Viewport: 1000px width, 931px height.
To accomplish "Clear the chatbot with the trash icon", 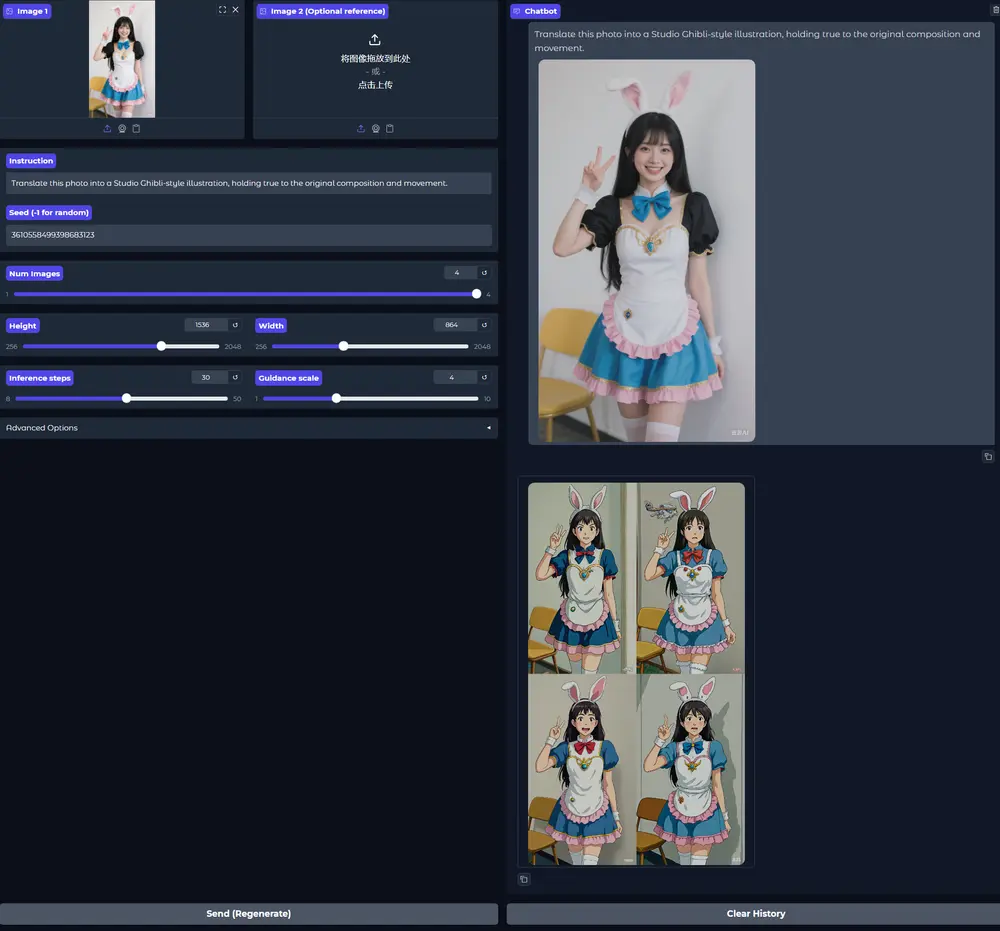I will pos(995,11).
